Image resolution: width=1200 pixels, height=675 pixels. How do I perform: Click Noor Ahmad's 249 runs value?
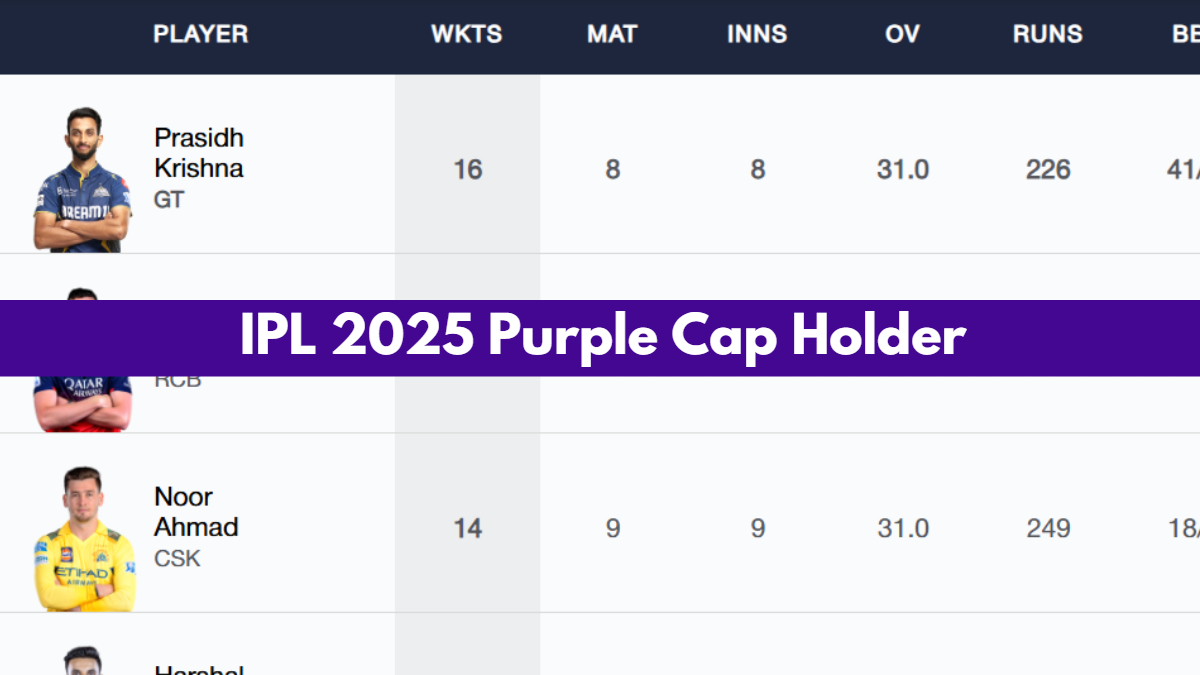1047,528
